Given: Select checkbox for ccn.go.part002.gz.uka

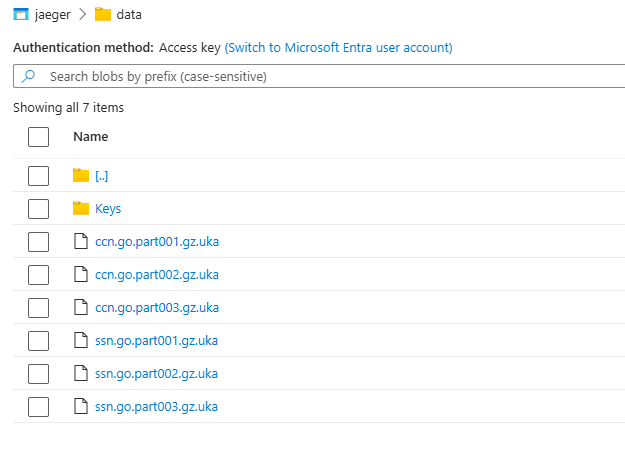Looking at the screenshot, I should (39, 275).
